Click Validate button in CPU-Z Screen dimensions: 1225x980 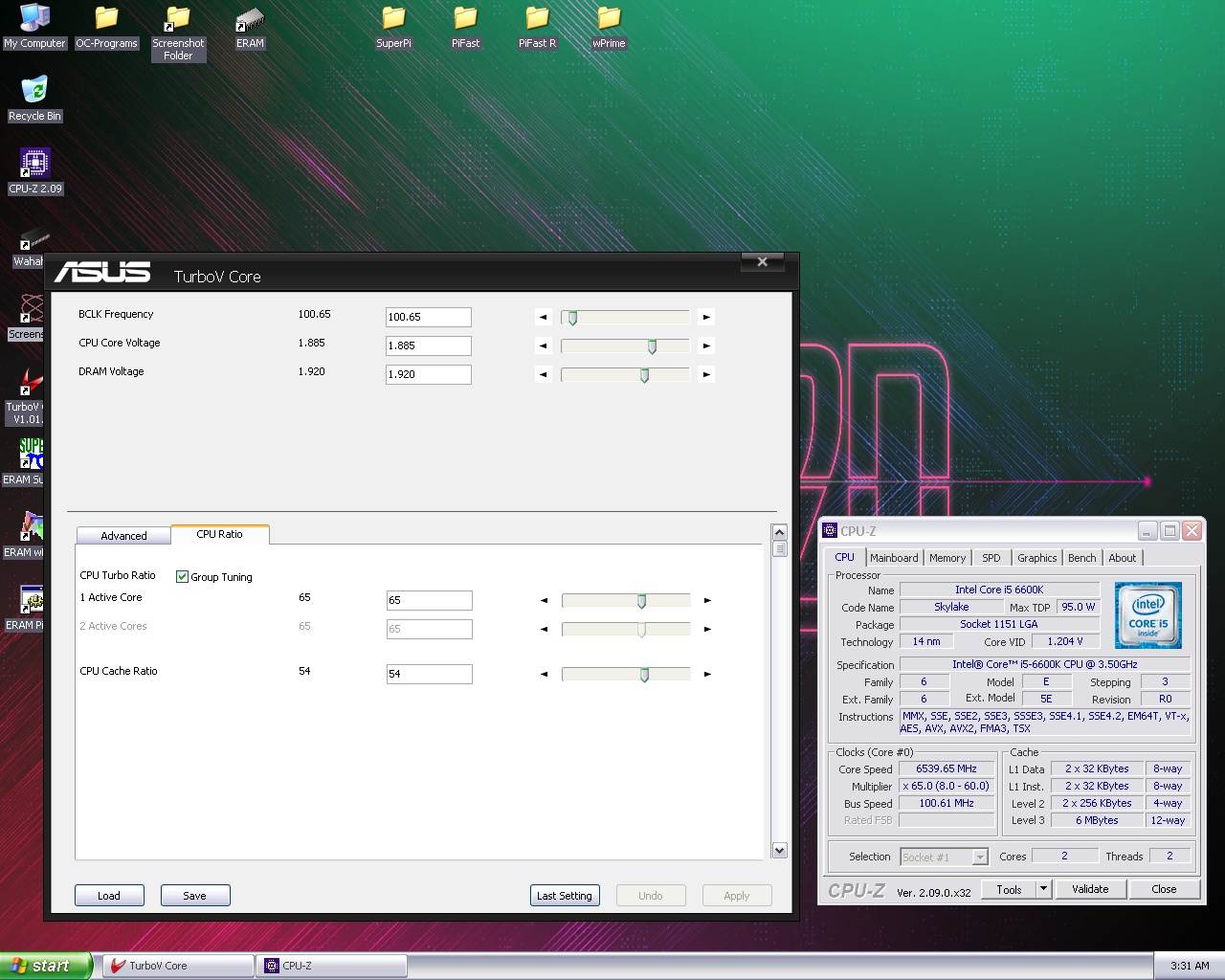click(1090, 889)
